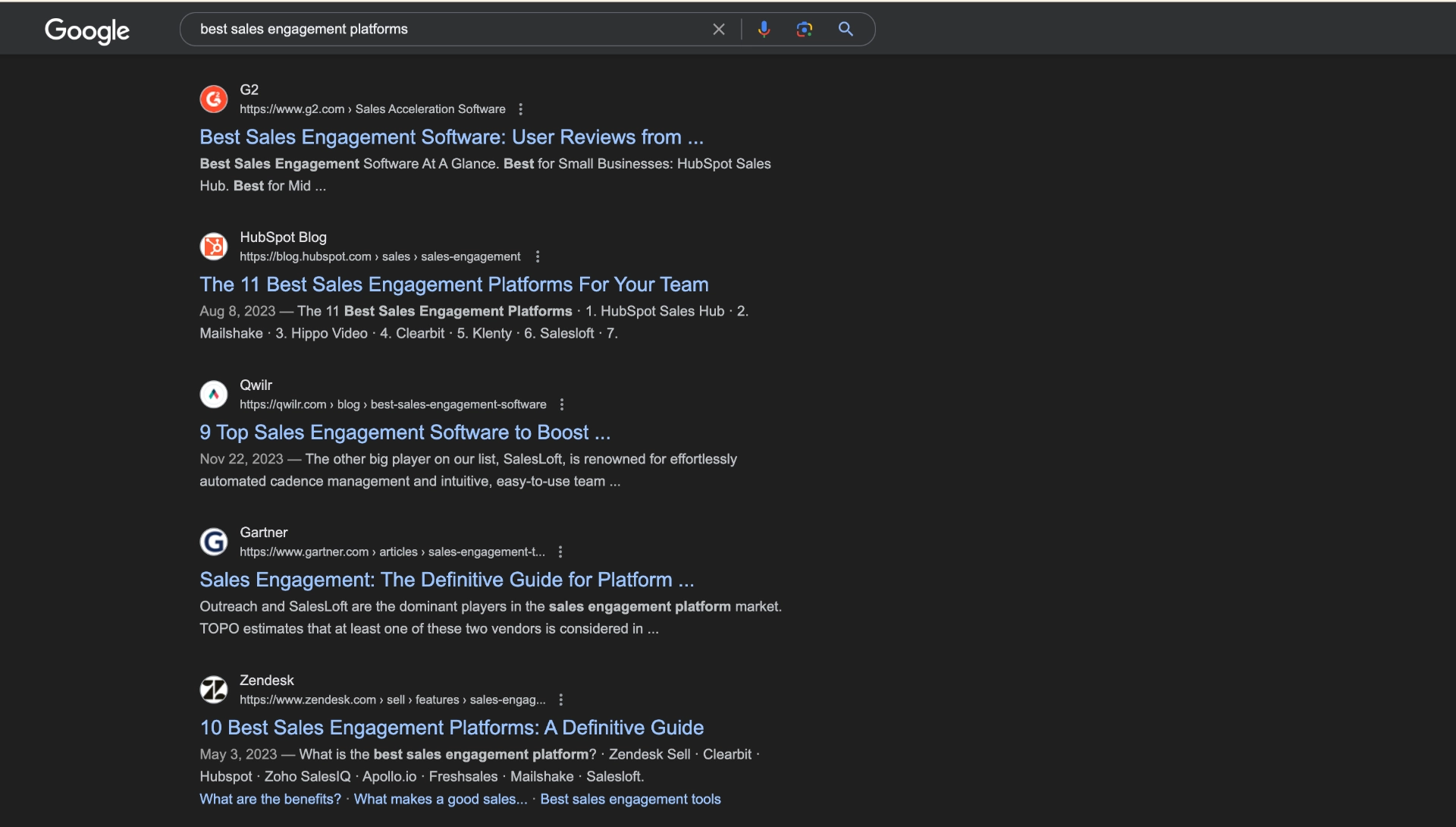Clear the search box text
The image size is (1456, 827).
[718, 30]
